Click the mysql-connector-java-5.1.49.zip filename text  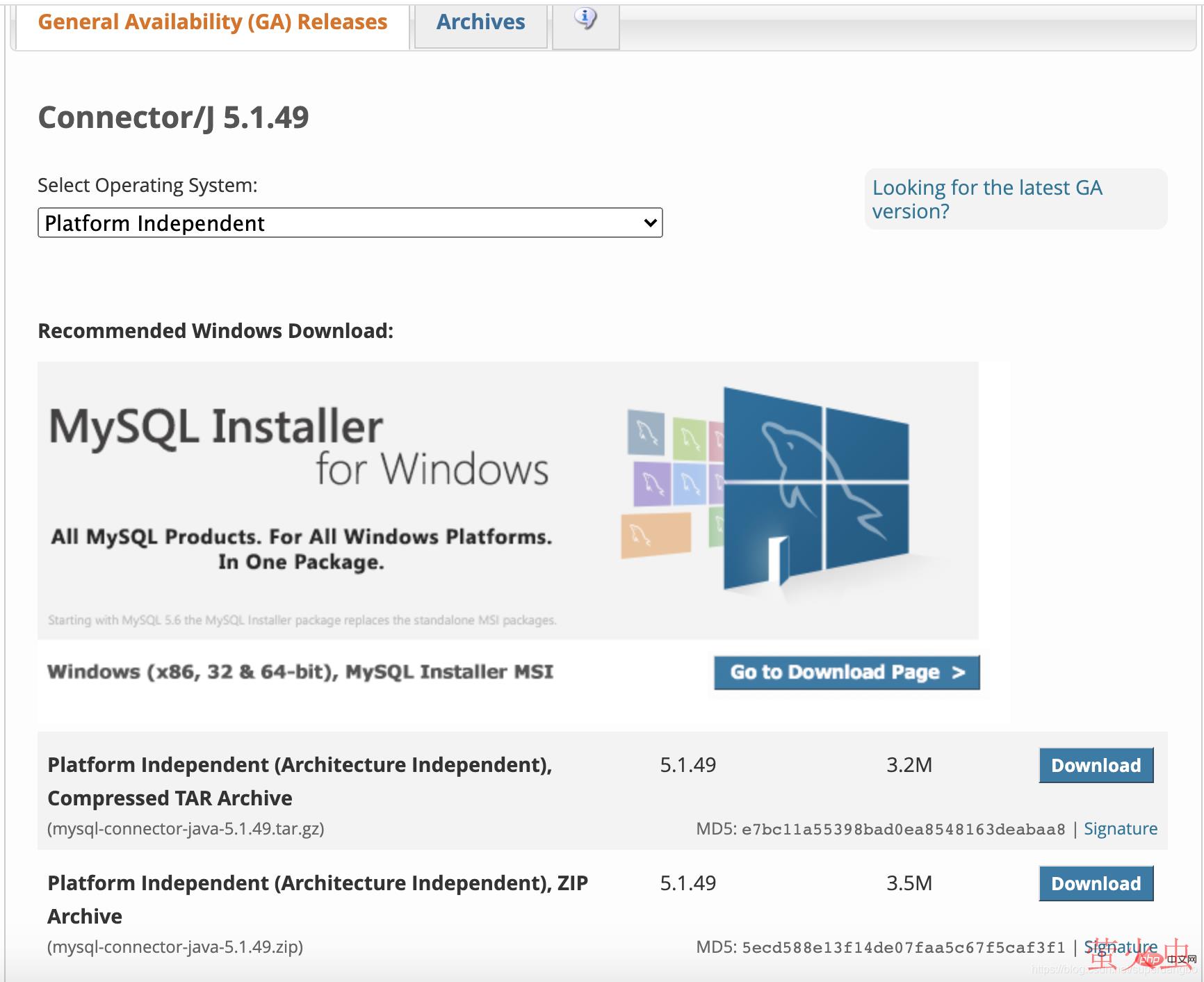coord(175,947)
